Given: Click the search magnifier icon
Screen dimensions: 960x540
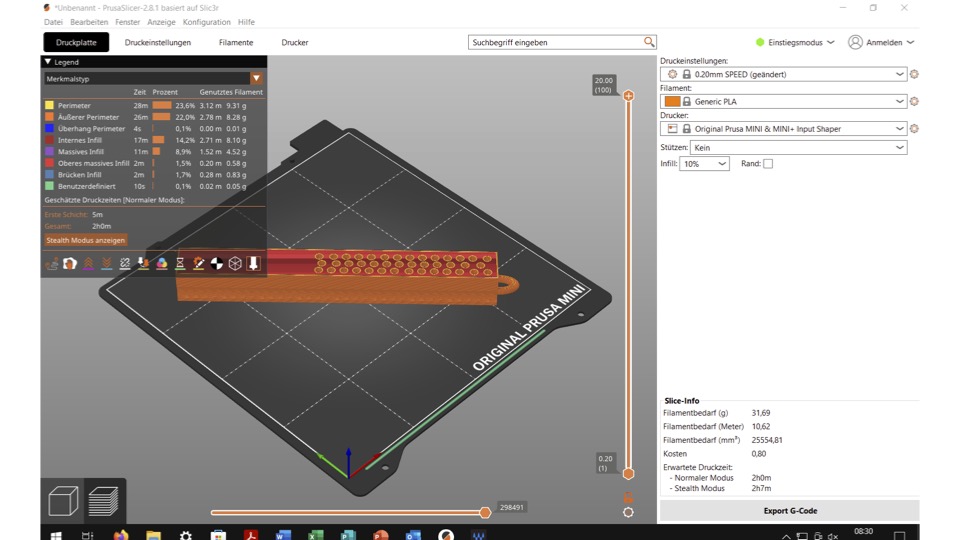Looking at the screenshot, I should [649, 42].
